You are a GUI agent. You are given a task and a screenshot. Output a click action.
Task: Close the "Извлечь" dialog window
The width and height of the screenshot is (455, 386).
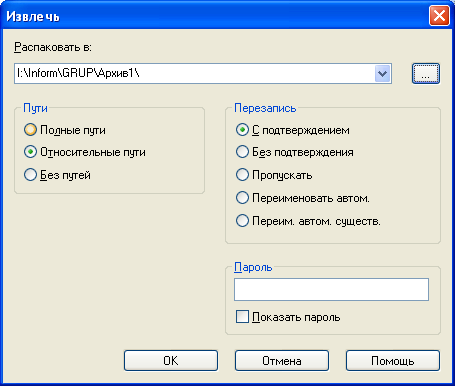[439, 16]
